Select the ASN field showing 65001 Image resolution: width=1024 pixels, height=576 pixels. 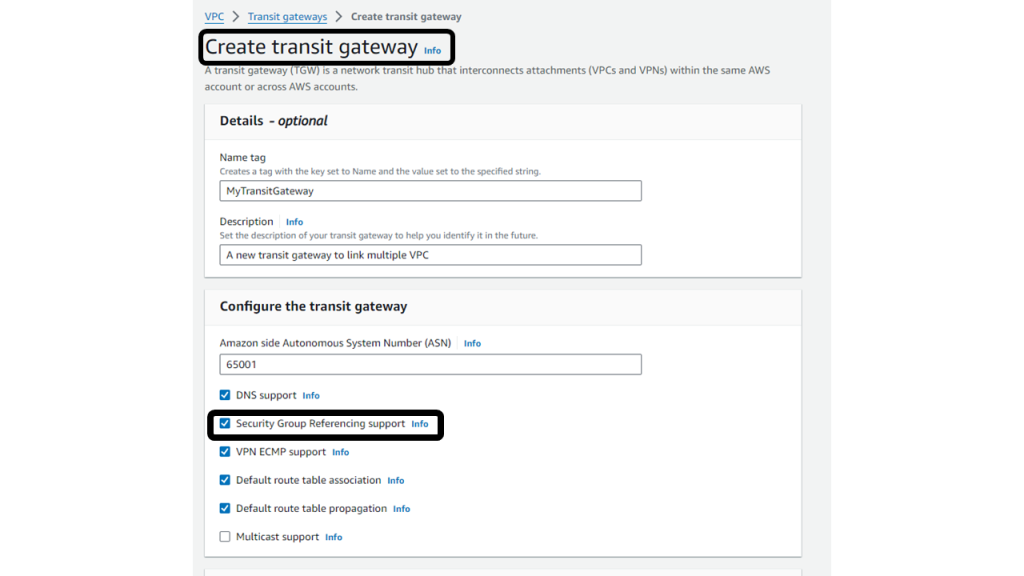(x=430, y=364)
